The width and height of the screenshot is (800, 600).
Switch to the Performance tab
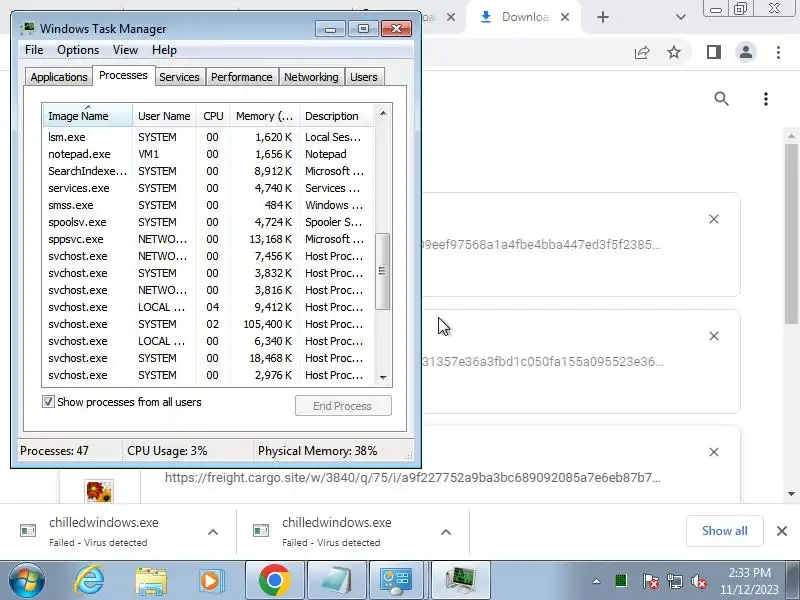click(242, 77)
